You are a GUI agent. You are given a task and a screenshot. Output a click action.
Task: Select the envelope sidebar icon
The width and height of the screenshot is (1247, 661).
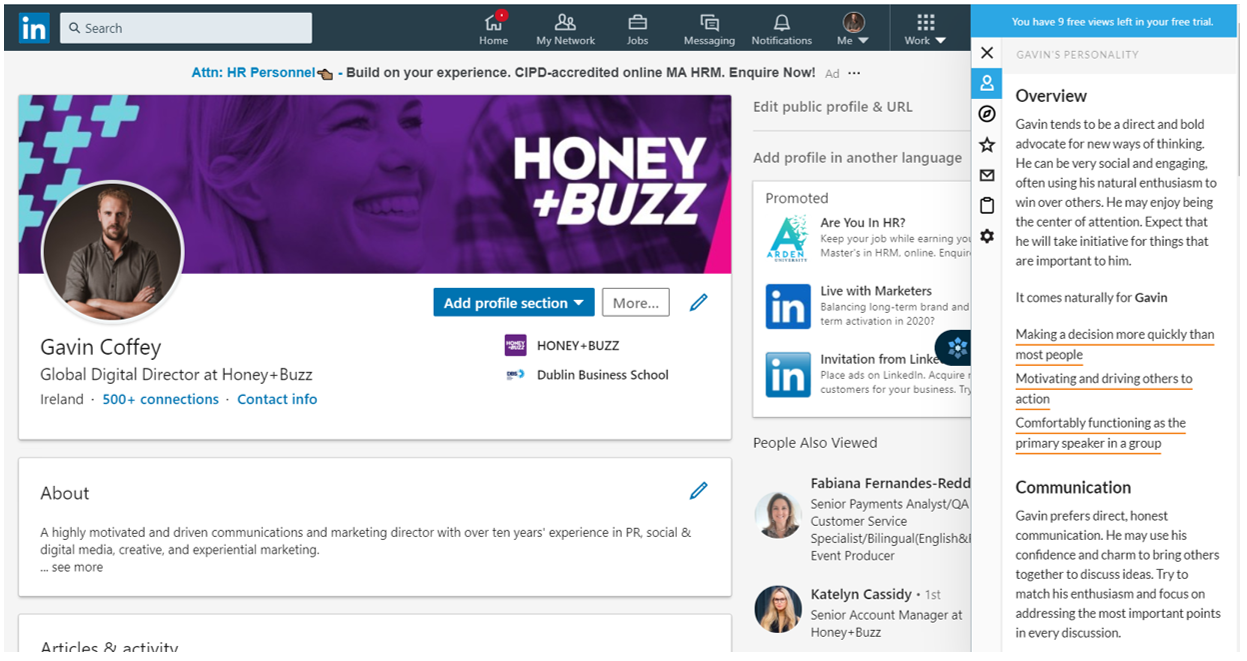click(x=987, y=175)
